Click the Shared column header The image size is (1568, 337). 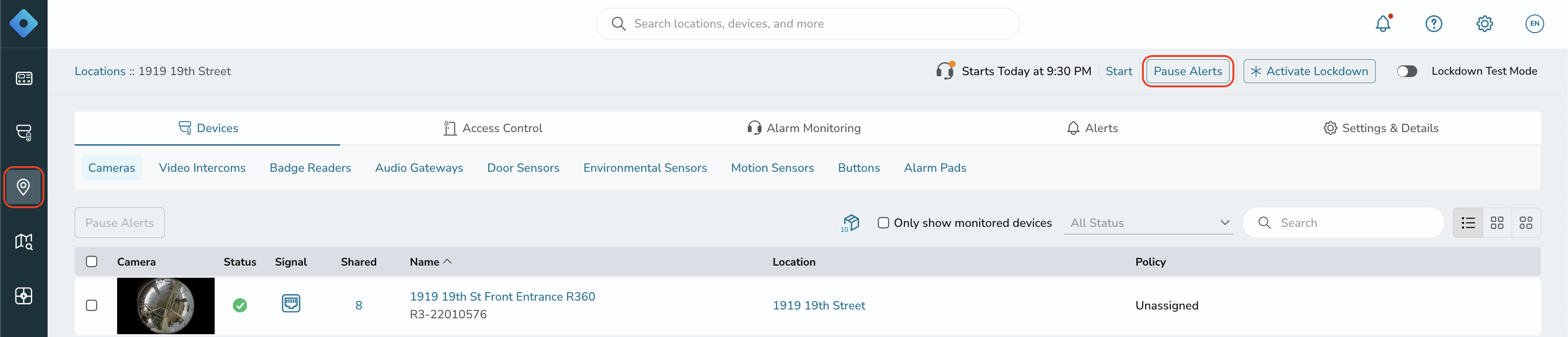point(358,261)
